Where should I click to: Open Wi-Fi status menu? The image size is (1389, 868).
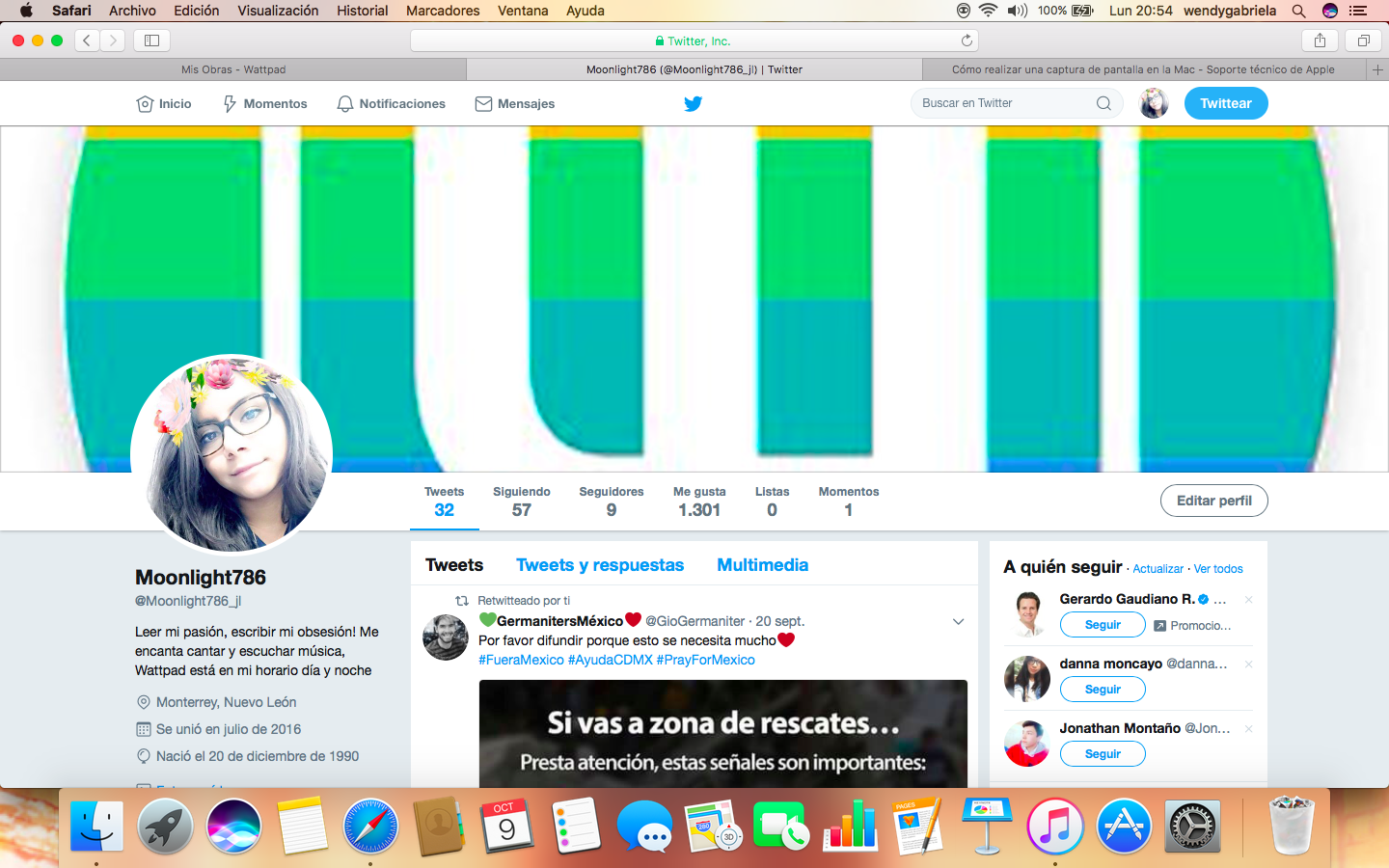[988, 11]
